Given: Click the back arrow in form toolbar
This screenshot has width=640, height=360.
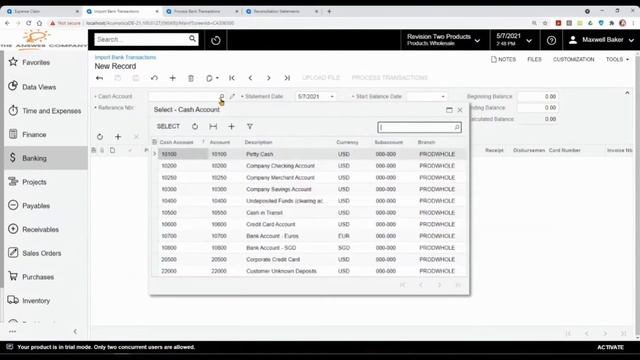Looking at the screenshot, I should click(x=100, y=78).
